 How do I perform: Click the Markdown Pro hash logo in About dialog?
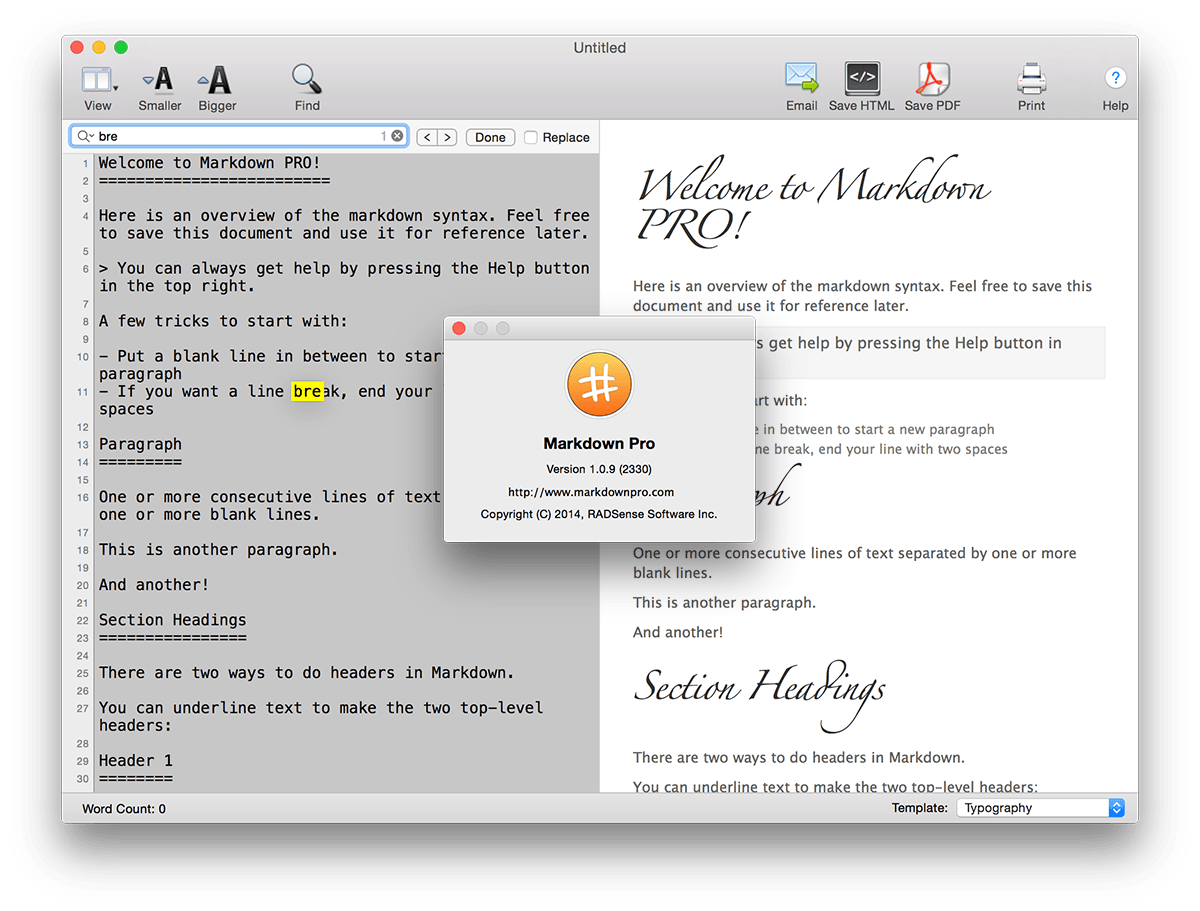tap(598, 386)
